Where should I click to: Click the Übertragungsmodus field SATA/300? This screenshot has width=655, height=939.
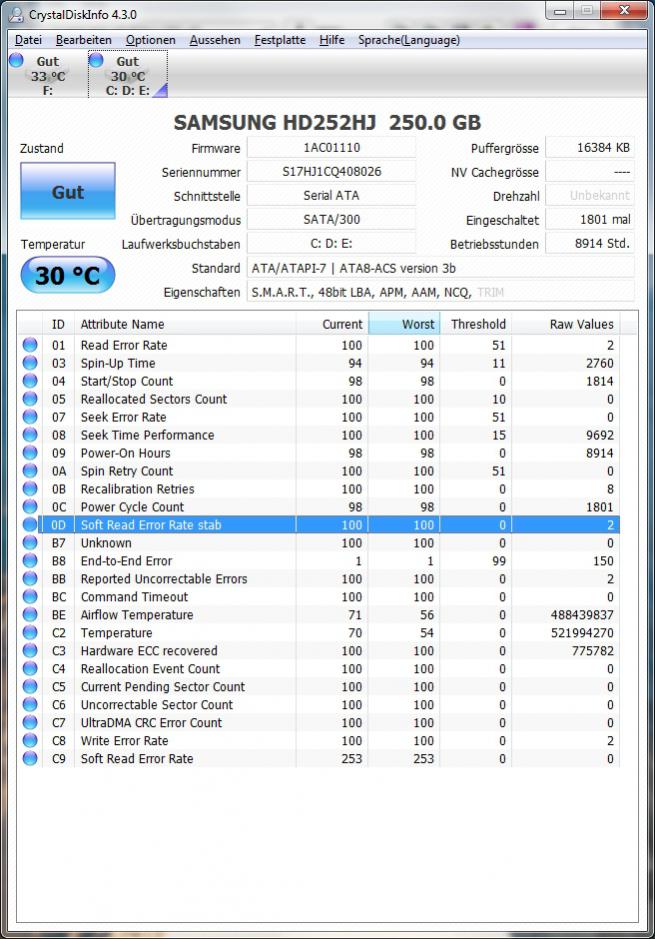click(331, 219)
